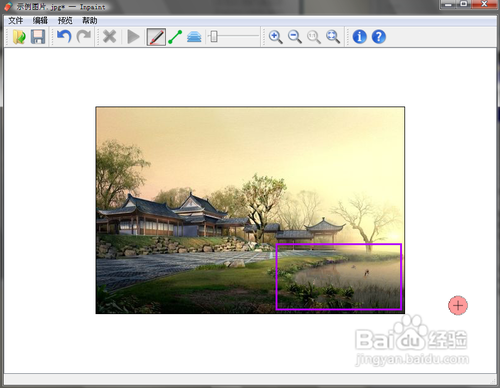Reset zoom to 1:1 actual size
This screenshot has height=388, width=500.
pyautogui.click(x=314, y=37)
